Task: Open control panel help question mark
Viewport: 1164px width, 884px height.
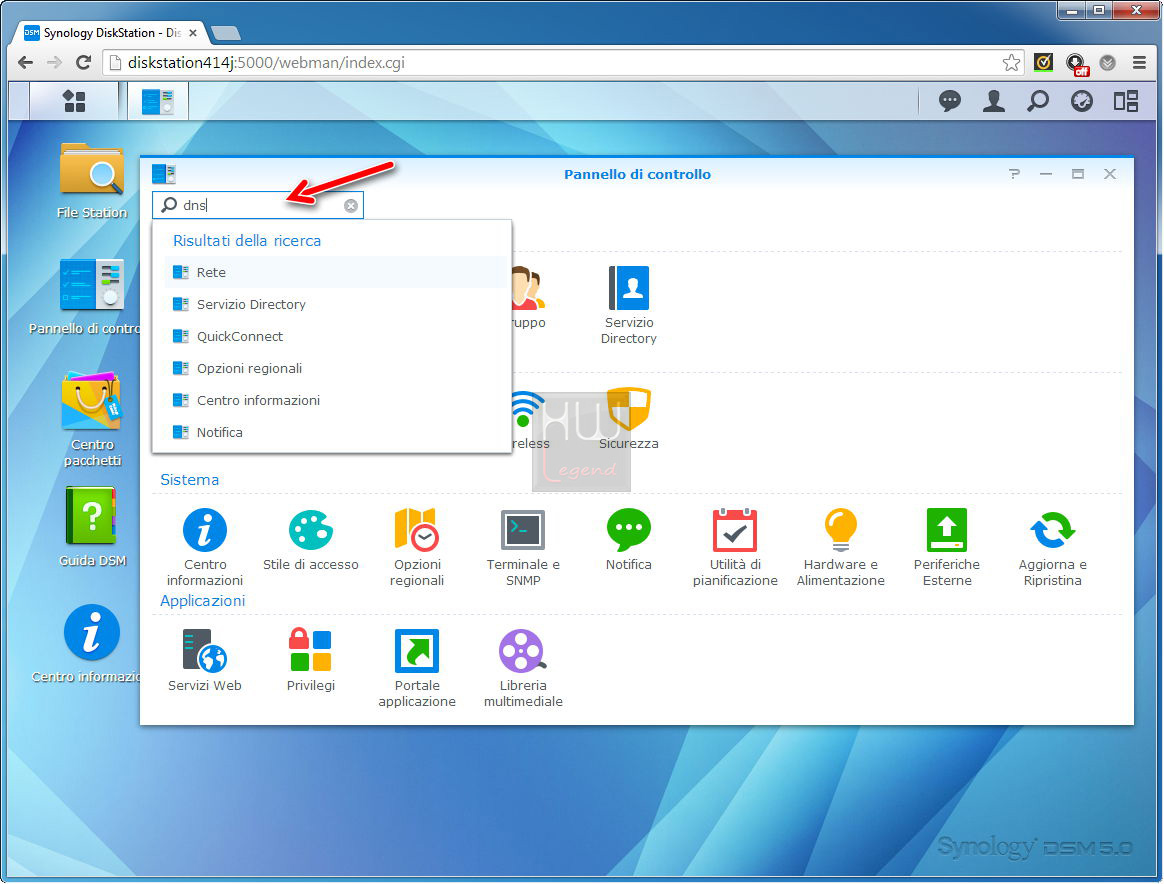Action: 1014,174
